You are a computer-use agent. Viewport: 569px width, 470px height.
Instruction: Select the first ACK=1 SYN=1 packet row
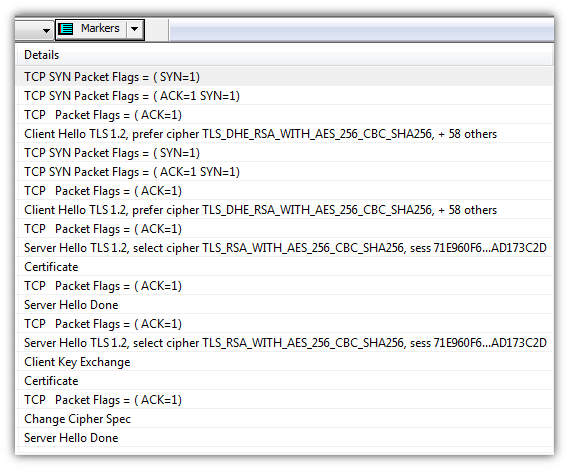tap(284, 96)
